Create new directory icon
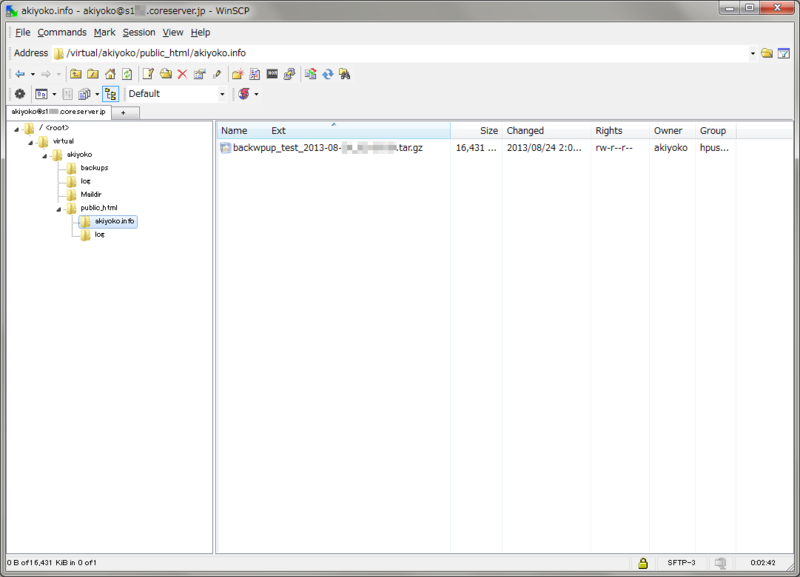This screenshot has height=577, width=800. (x=237, y=74)
